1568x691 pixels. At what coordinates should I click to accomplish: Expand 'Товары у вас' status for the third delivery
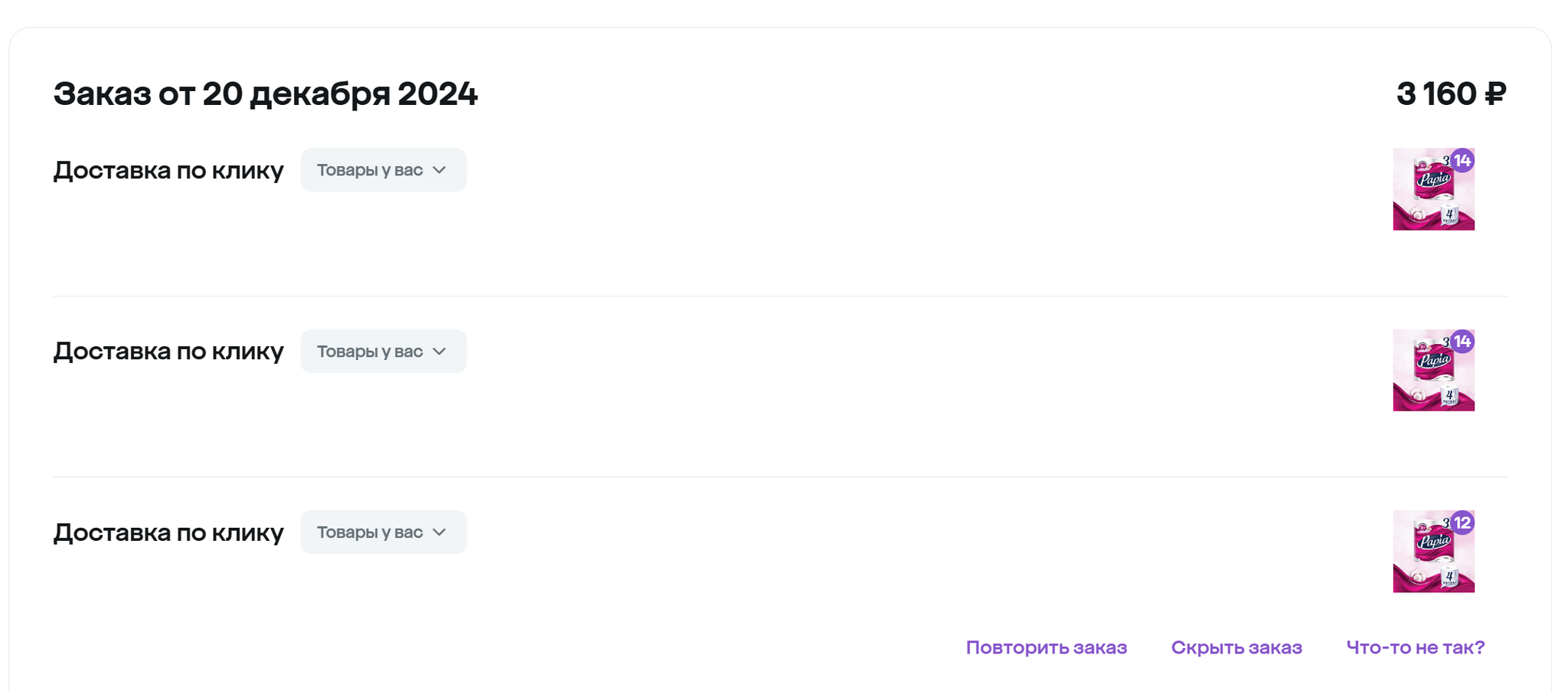(384, 532)
